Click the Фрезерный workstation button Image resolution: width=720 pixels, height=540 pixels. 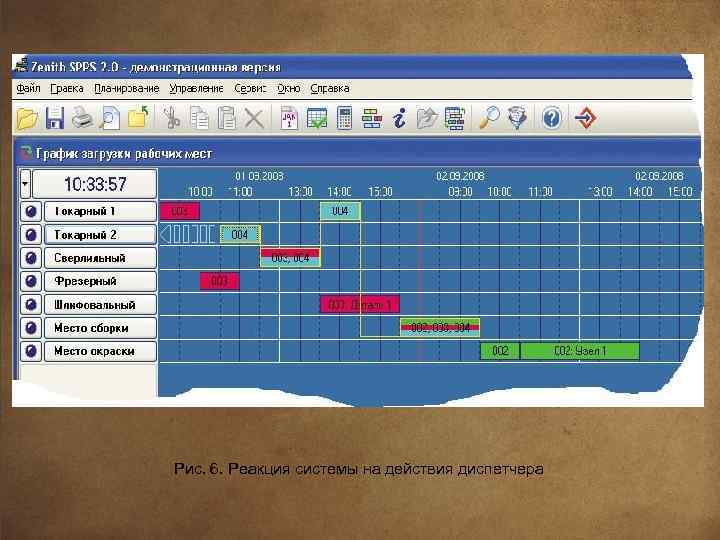coord(100,281)
